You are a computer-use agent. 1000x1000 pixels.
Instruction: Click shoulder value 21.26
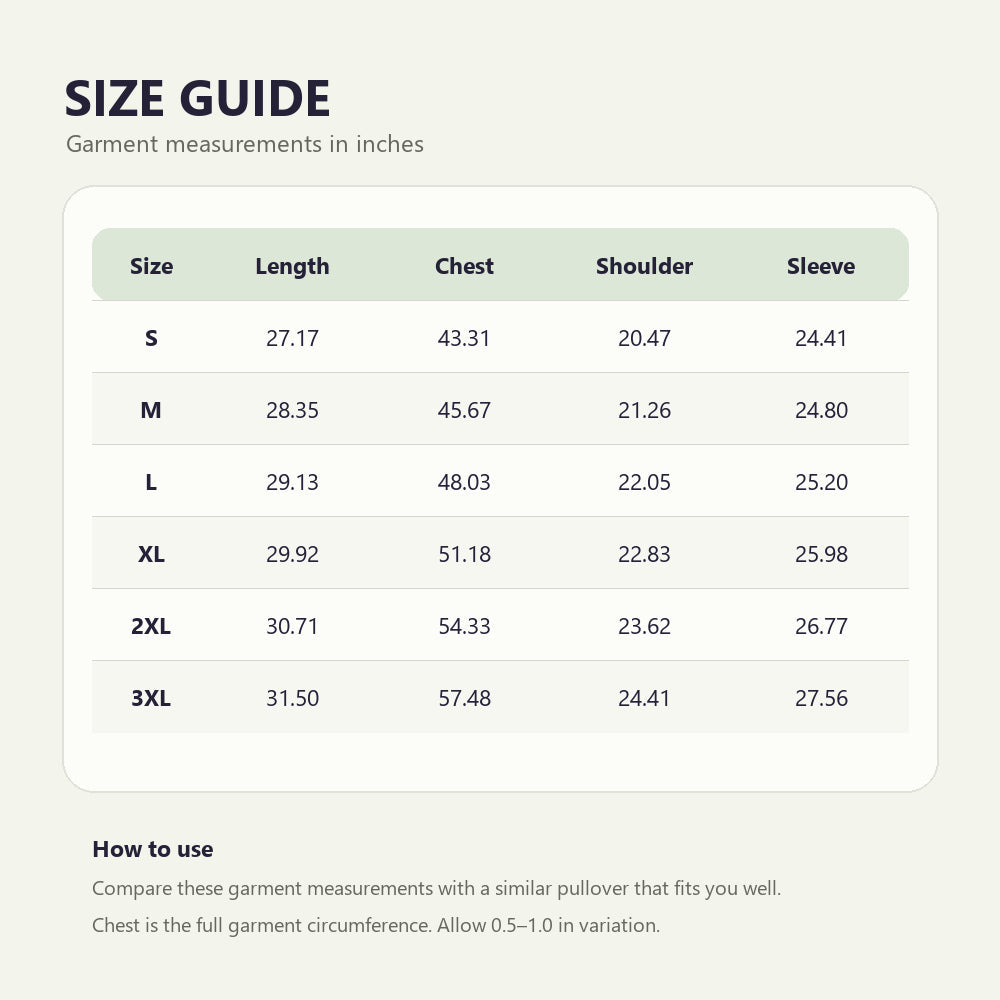tap(644, 410)
